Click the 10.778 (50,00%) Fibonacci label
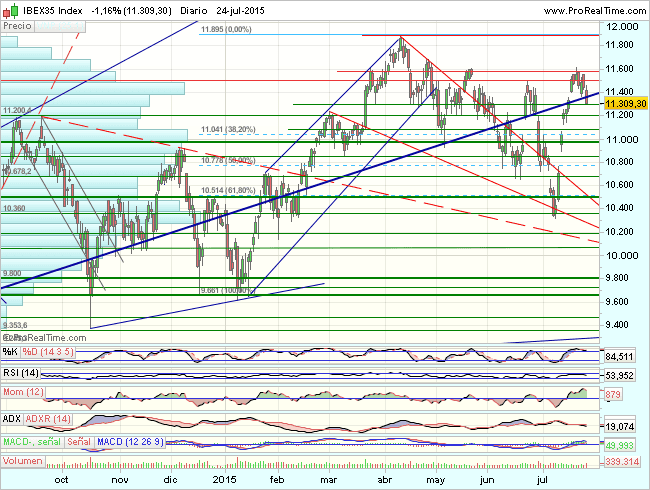Screen dimensions: 650x490 tap(228, 160)
